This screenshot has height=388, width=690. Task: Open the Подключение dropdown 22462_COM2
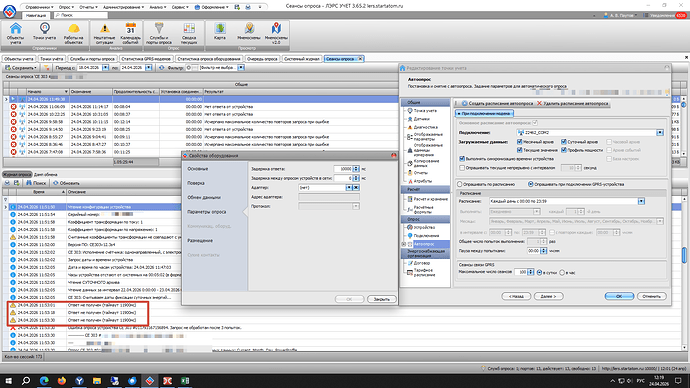[660, 132]
